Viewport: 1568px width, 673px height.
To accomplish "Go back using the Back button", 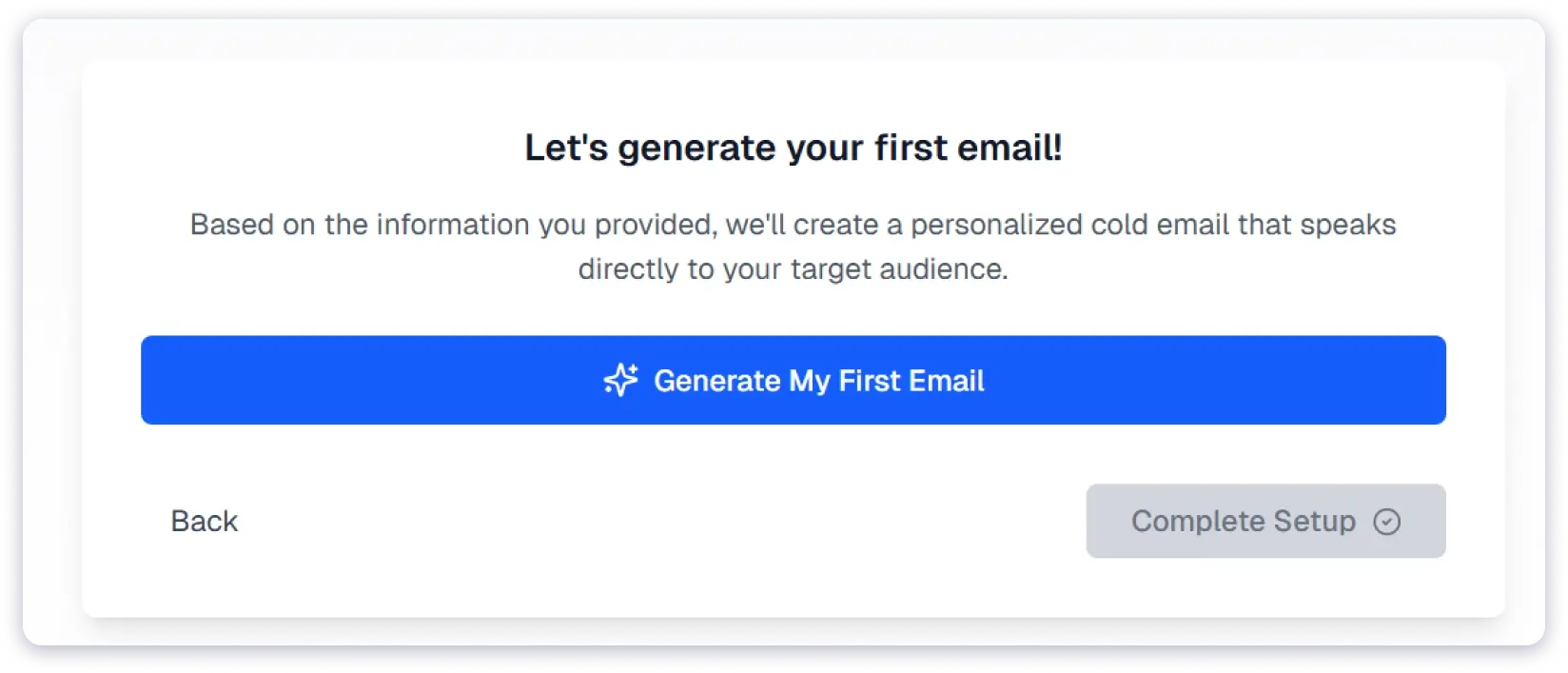I will click(205, 521).
